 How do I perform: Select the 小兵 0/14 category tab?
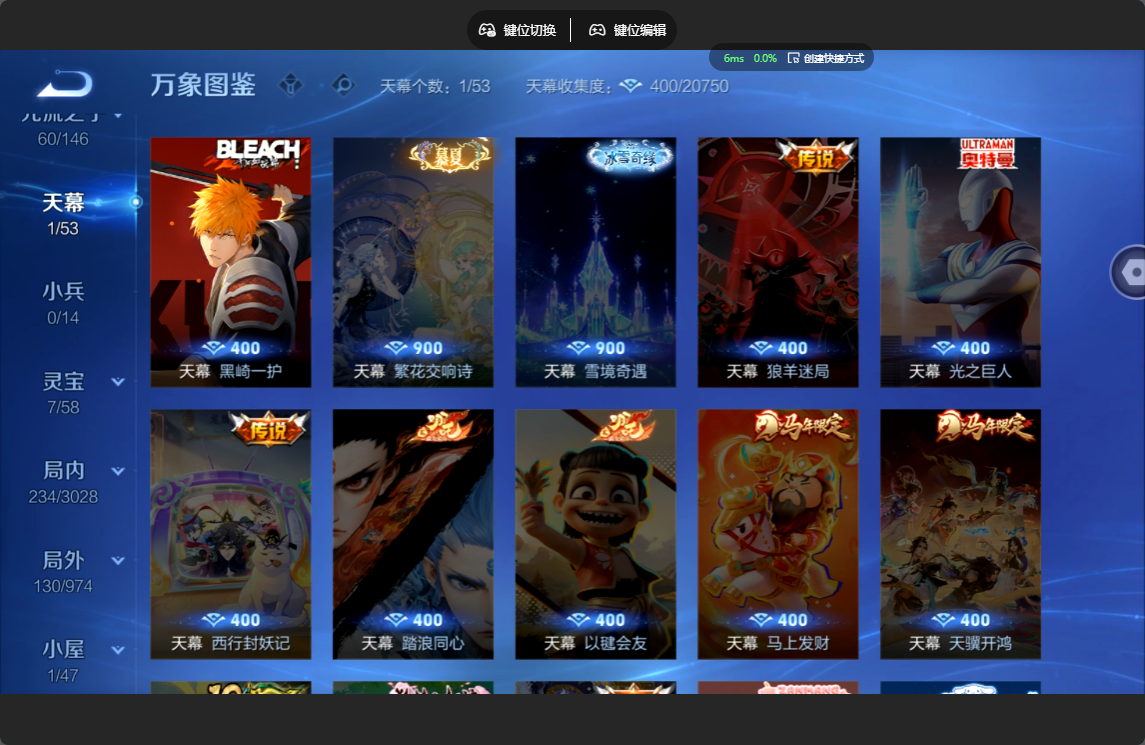[x=64, y=303]
